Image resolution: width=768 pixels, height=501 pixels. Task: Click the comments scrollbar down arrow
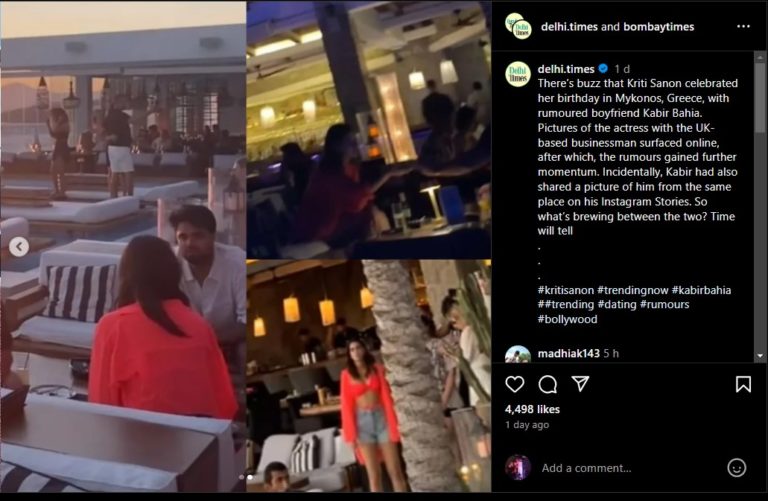click(760, 356)
